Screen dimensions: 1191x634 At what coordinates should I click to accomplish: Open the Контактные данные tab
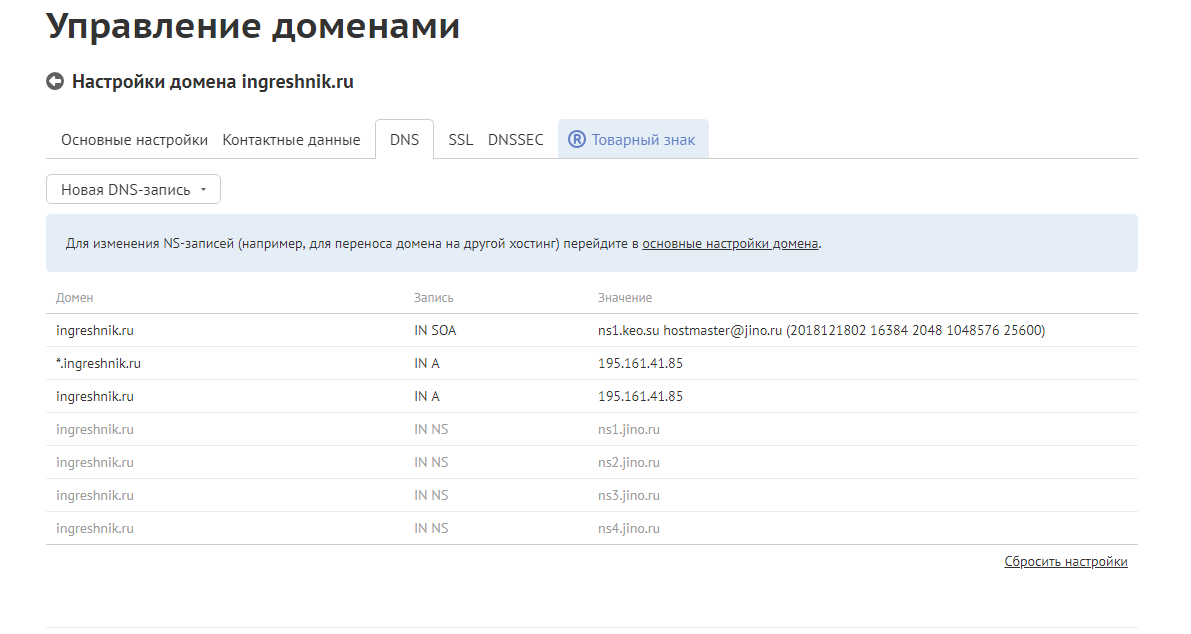(x=291, y=140)
